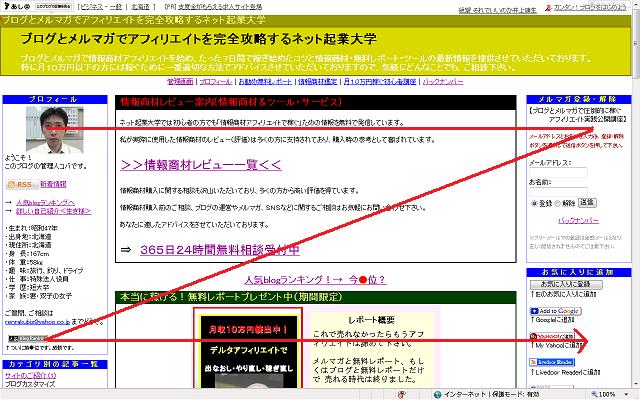Click the profile photo of the blog author
The image size is (640, 400).
coord(54,129)
